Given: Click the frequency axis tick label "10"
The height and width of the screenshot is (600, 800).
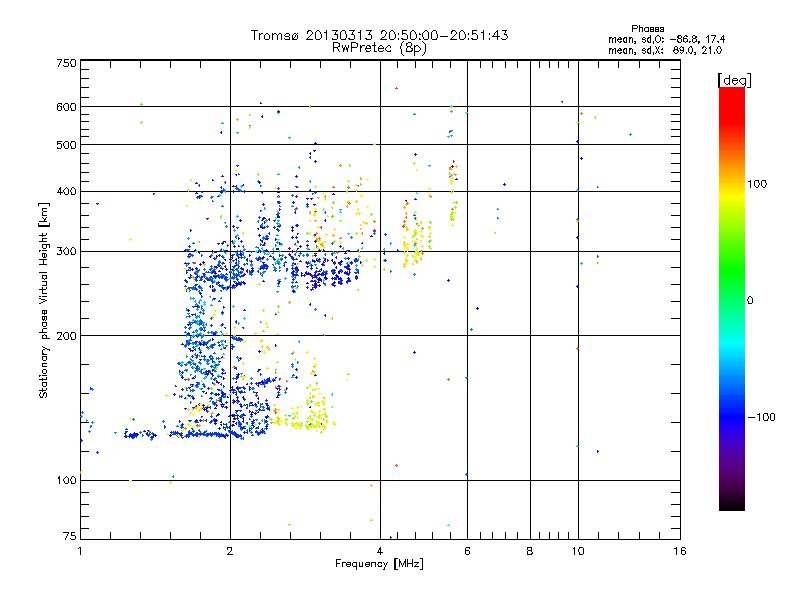Looking at the screenshot, I should 578,551.
